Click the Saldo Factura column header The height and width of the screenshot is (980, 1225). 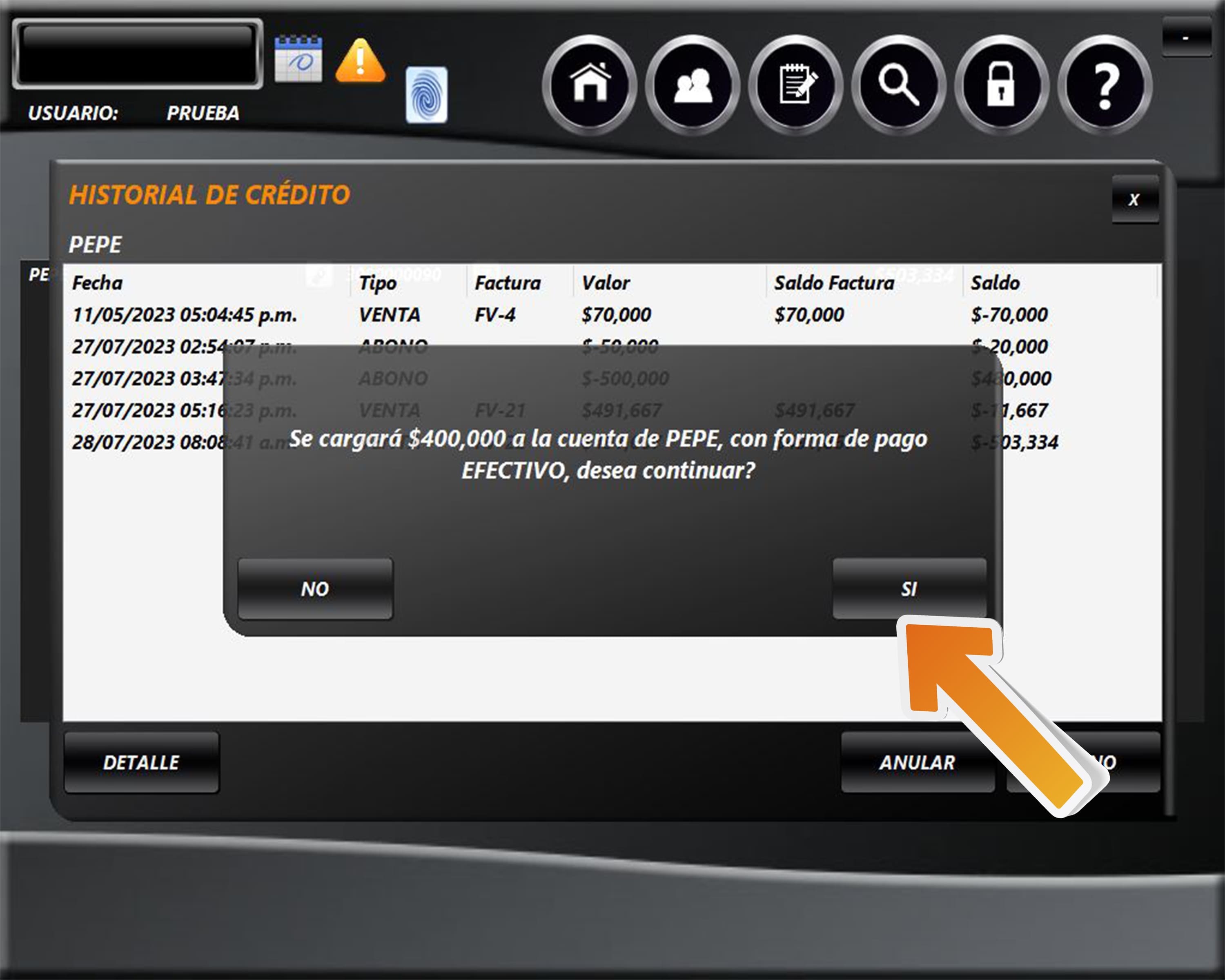[x=834, y=283]
